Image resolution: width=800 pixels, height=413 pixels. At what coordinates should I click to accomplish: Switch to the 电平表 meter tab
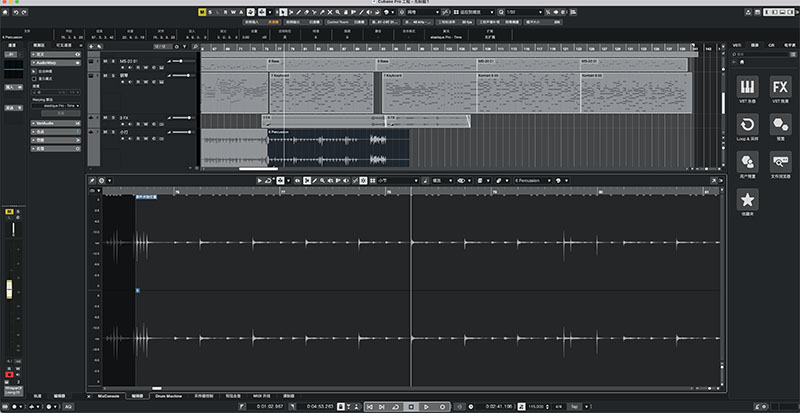pos(788,45)
